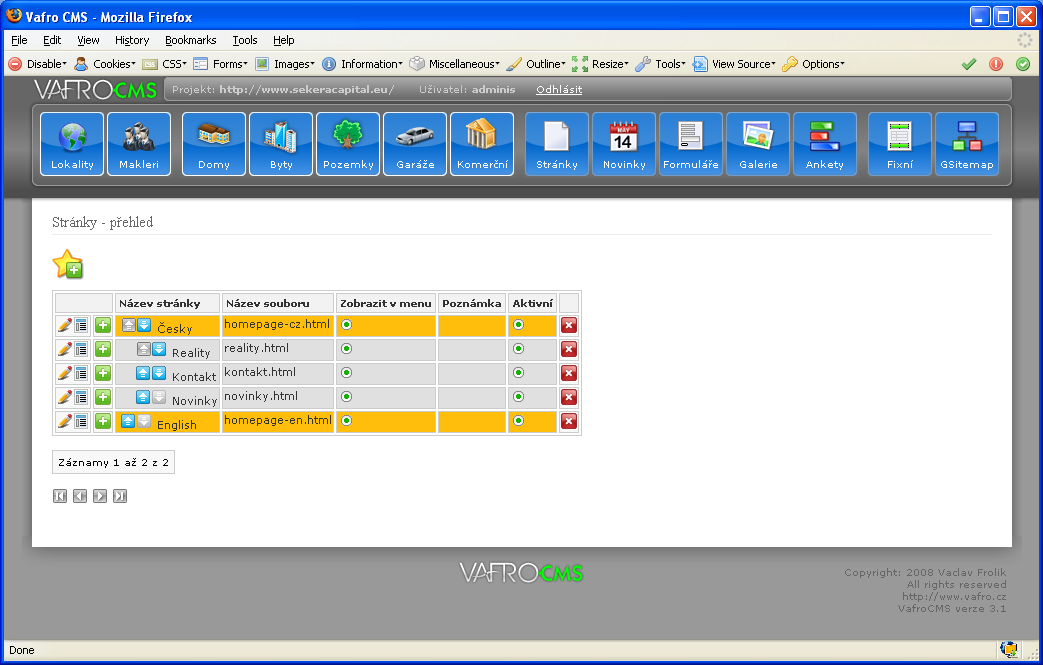Image resolution: width=1043 pixels, height=665 pixels.
Task: Expand the Outline toolbar dropdown
Action: [x=536, y=64]
